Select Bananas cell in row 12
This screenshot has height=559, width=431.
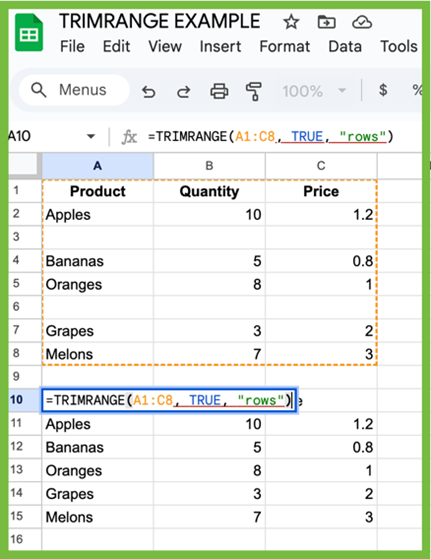(x=98, y=447)
